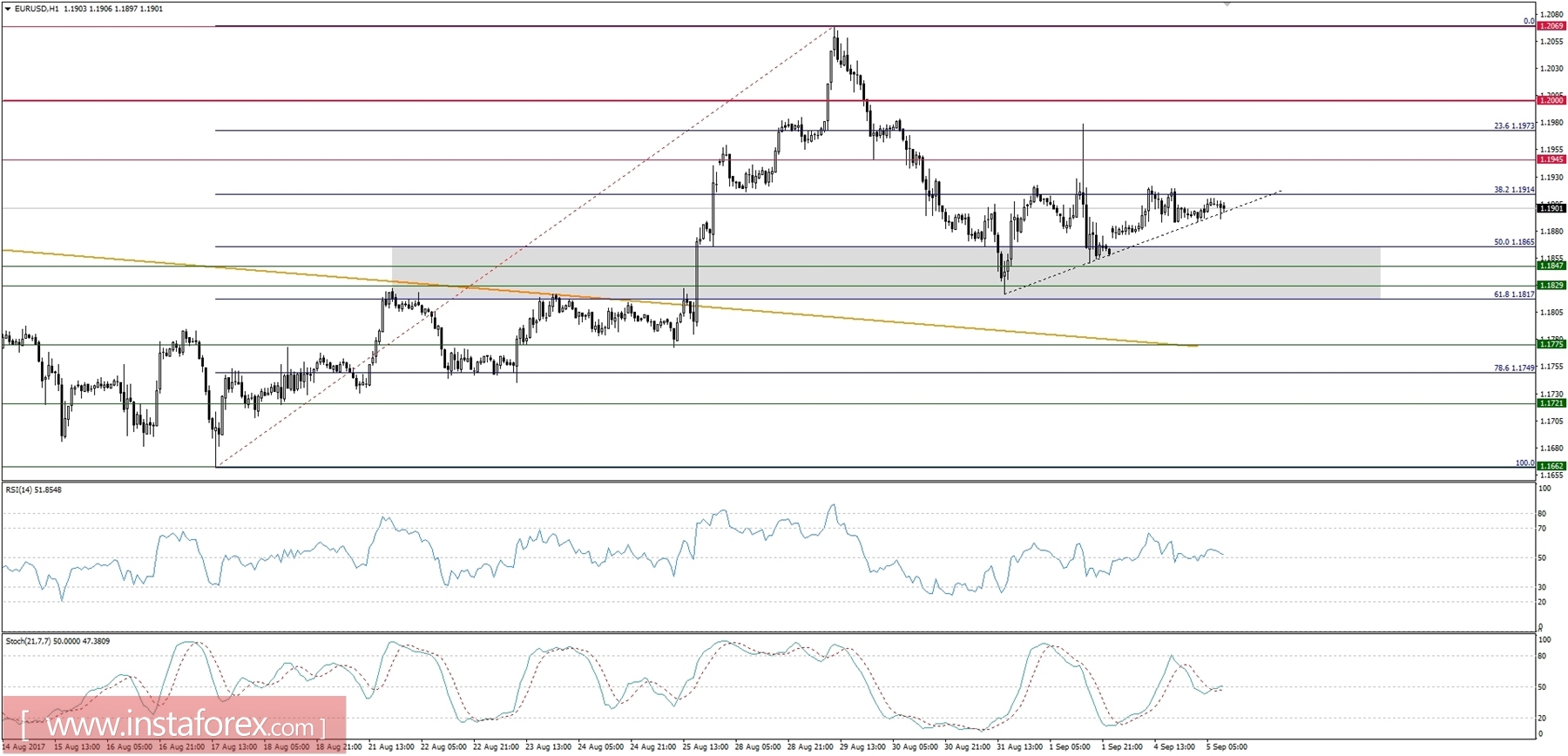Viewport: 1568px width, 756px height.
Task: Click the 22 Aug 05:00 time label
Action: 443,746
